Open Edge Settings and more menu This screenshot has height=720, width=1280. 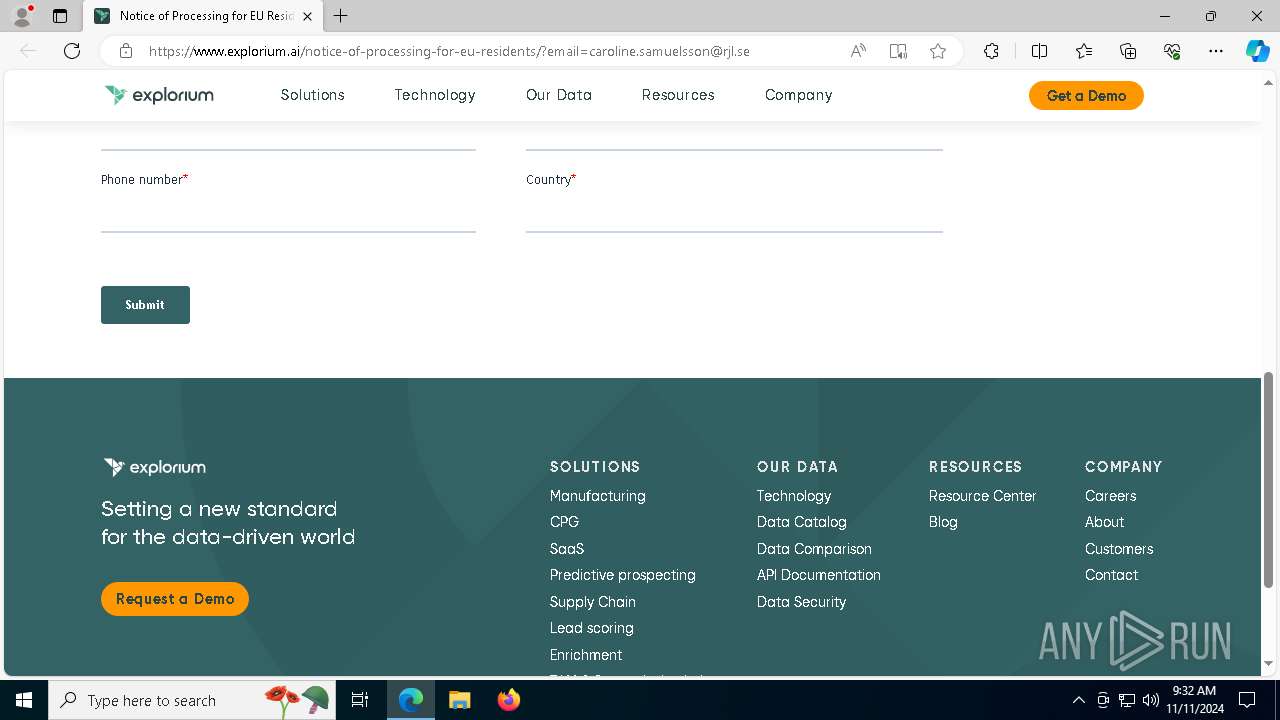pos(1216,51)
